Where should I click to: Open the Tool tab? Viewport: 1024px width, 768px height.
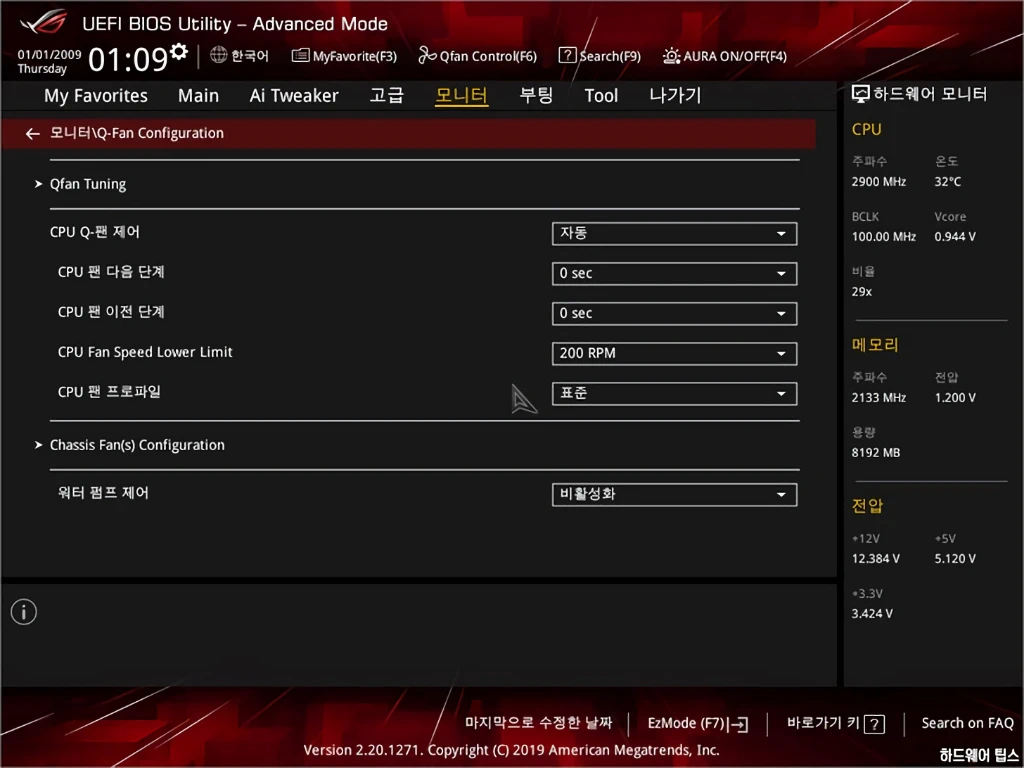[601, 95]
